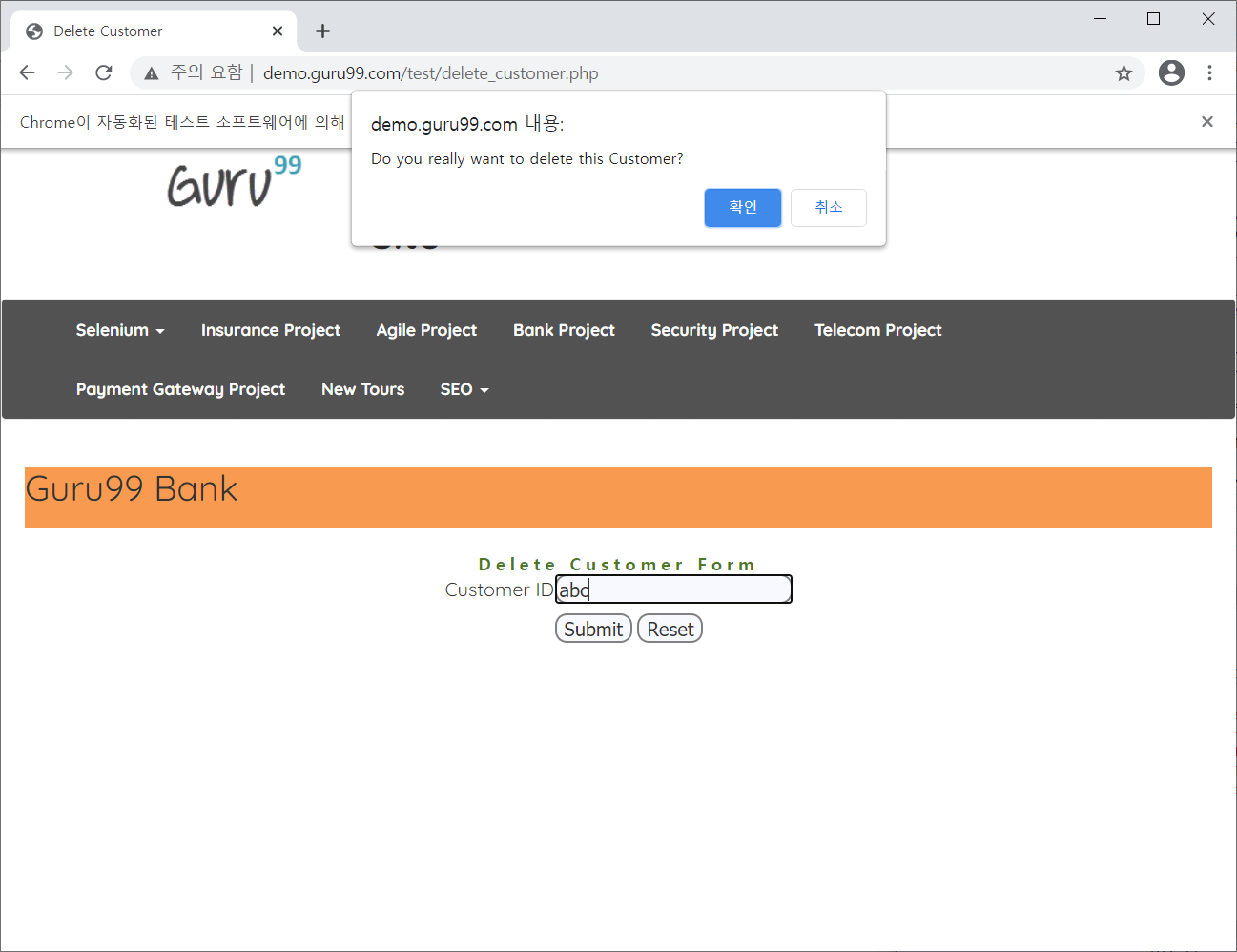Cancel the dialog with the 취소 button
Viewport: 1237px width, 952px height.
[829, 208]
